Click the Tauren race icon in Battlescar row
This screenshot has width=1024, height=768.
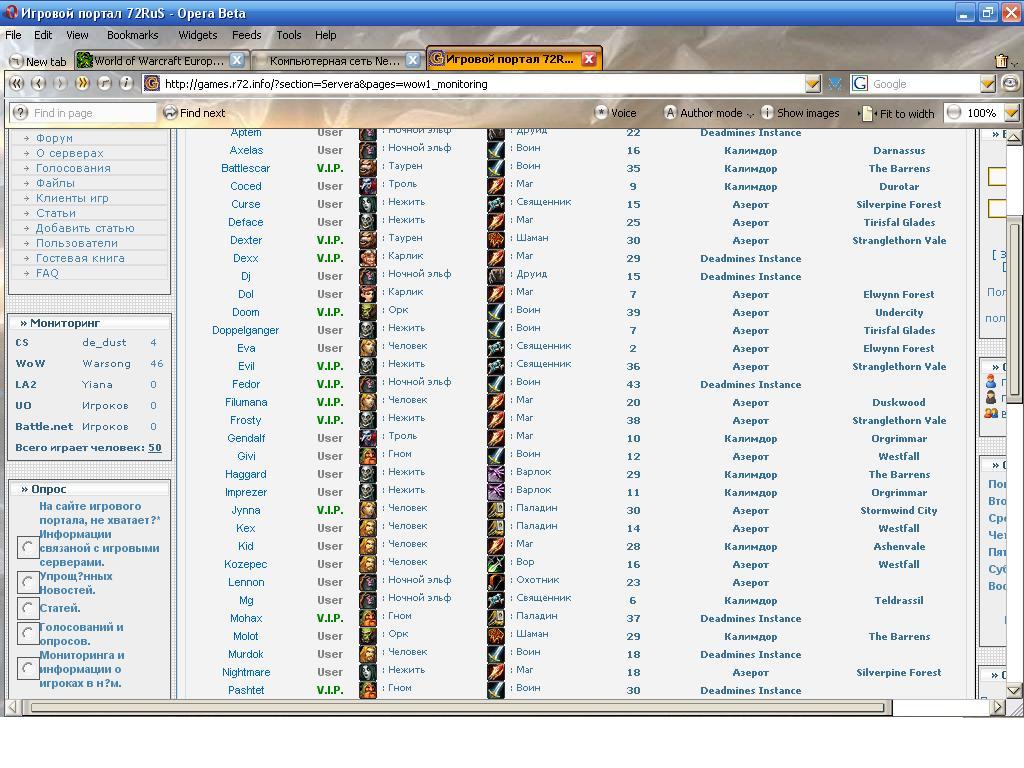(x=368, y=168)
